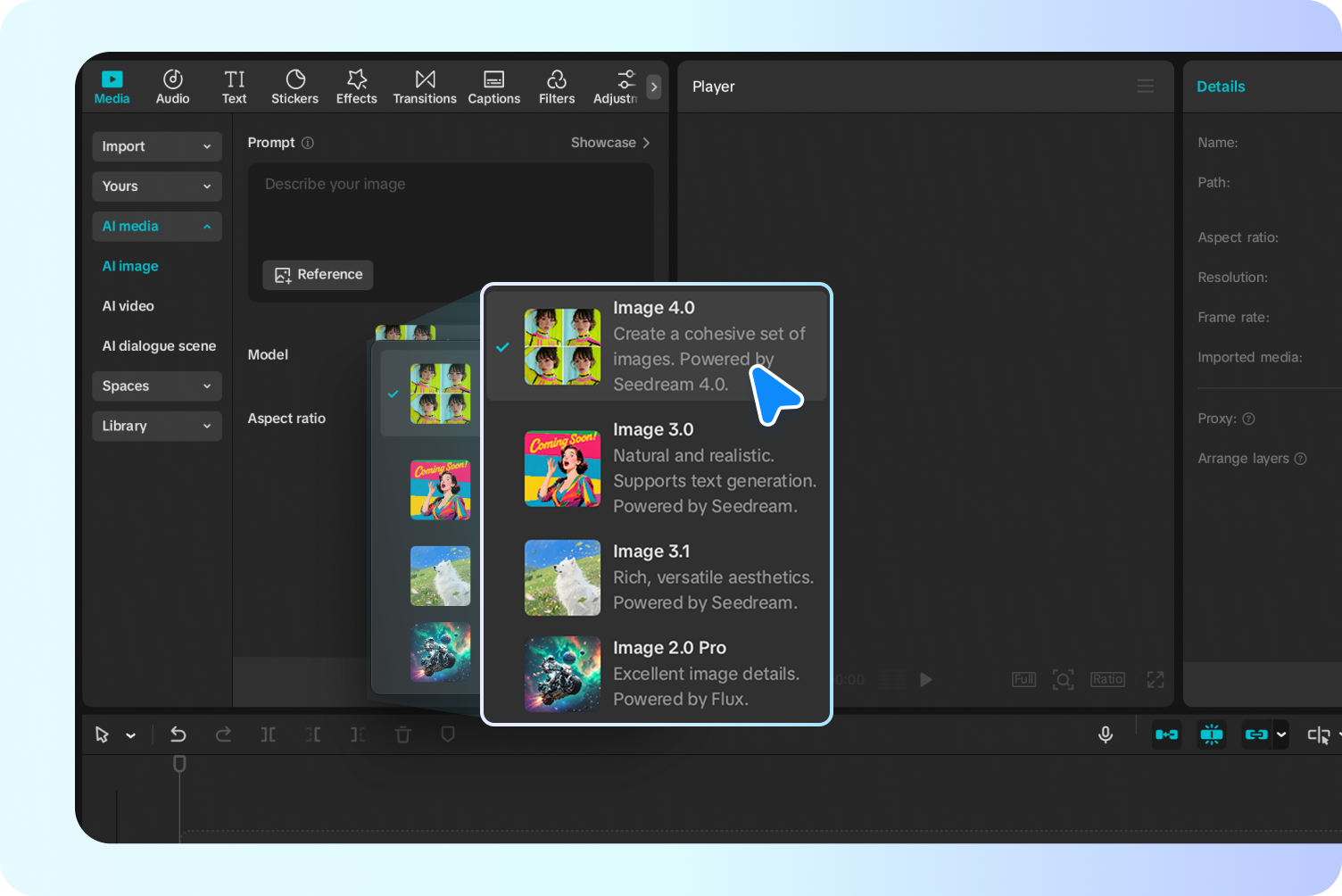Open the Effects panel icon
The height and width of the screenshot is (896, 1342).
pos(356,87)
